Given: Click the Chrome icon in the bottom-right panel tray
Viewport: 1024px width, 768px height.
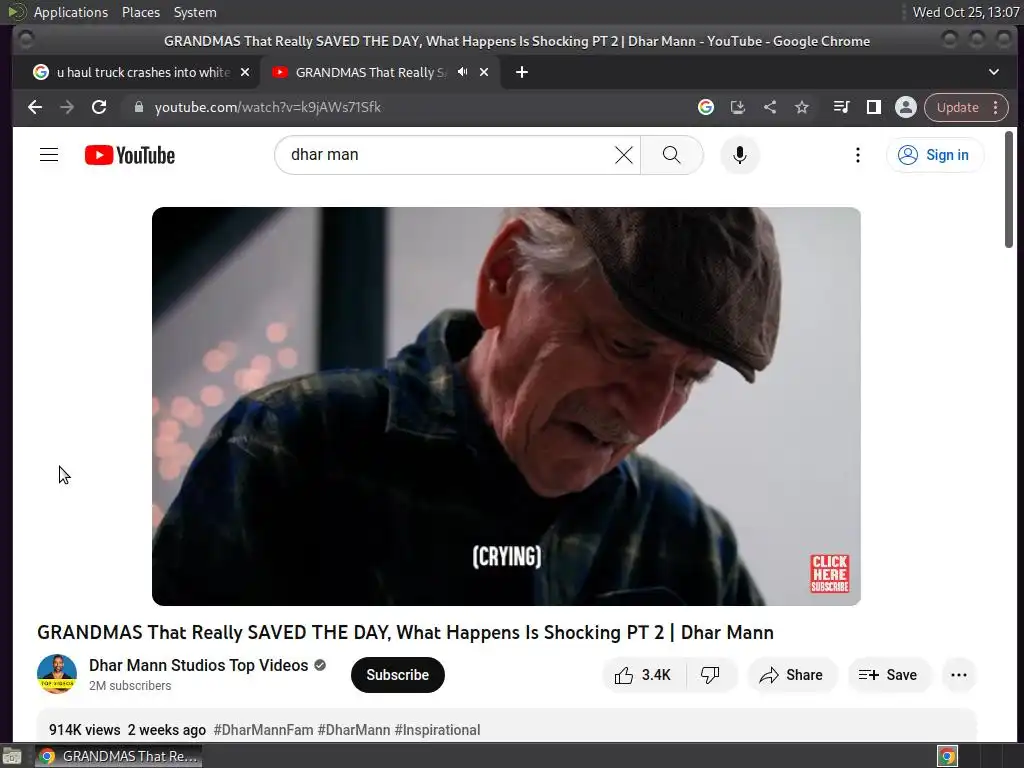Looking at the screenshot, I should 947,756.
